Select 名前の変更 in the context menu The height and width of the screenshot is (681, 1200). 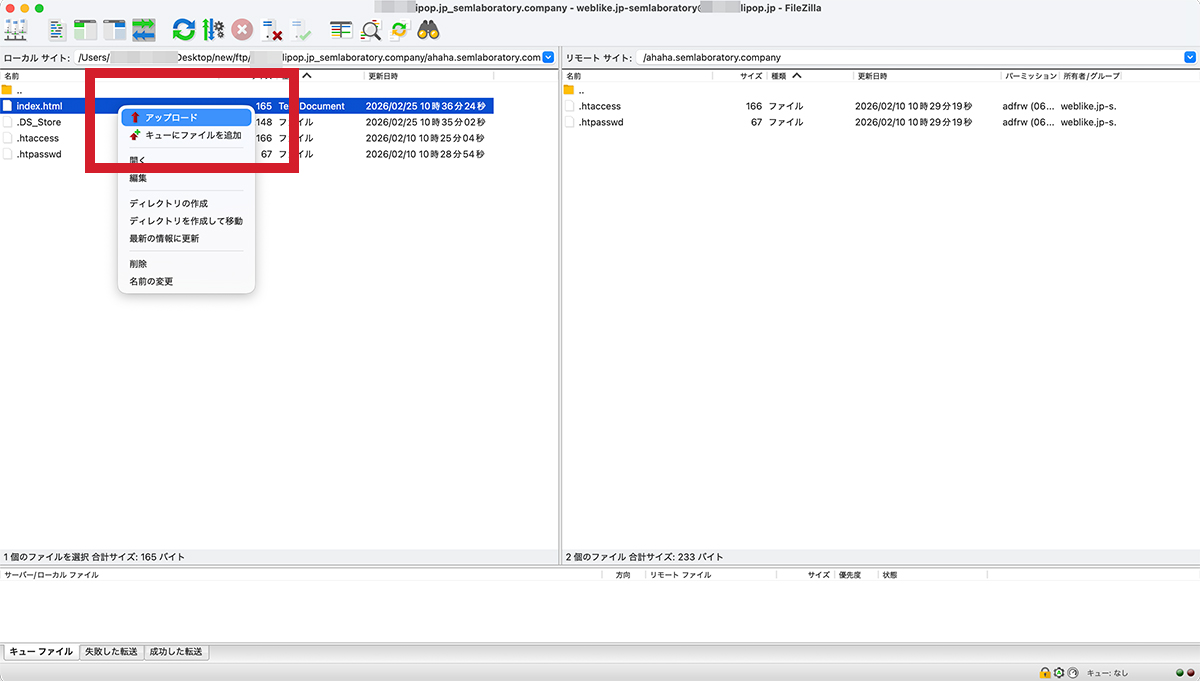(x=151, y=282)
